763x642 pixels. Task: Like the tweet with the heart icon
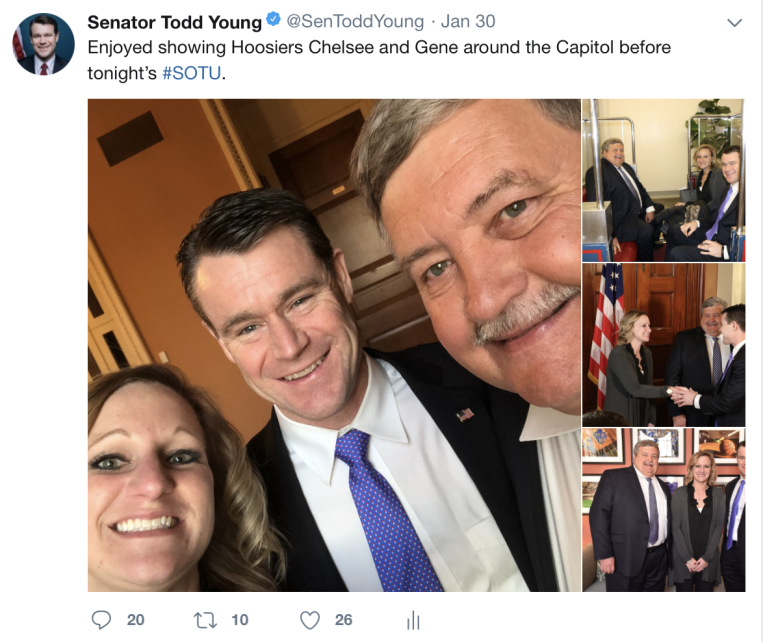[x=310, y=620]
